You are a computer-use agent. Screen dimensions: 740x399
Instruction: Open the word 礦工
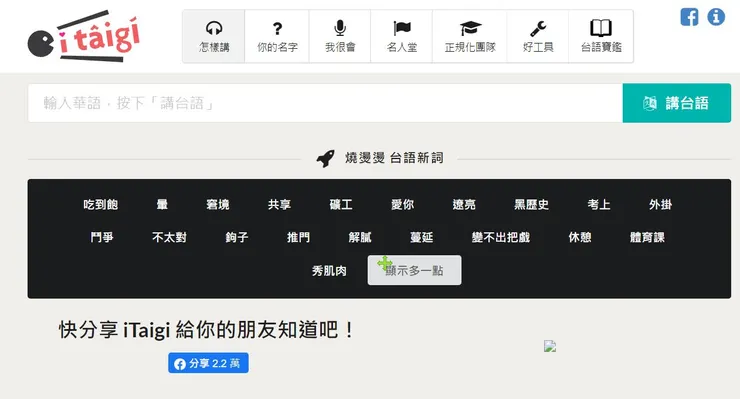341,204
